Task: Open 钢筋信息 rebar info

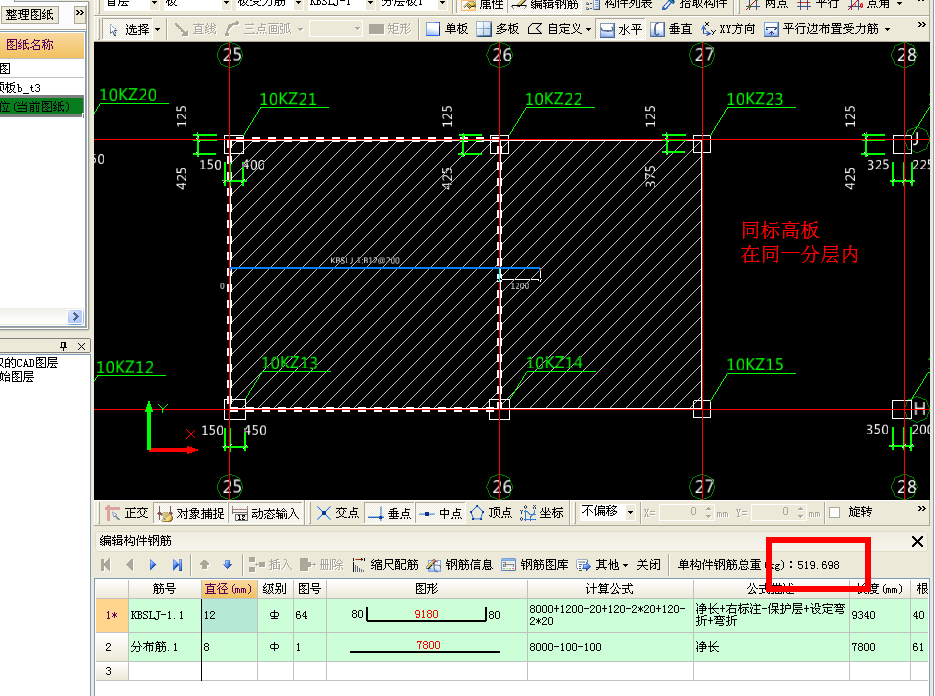Action: pos(460,564)
